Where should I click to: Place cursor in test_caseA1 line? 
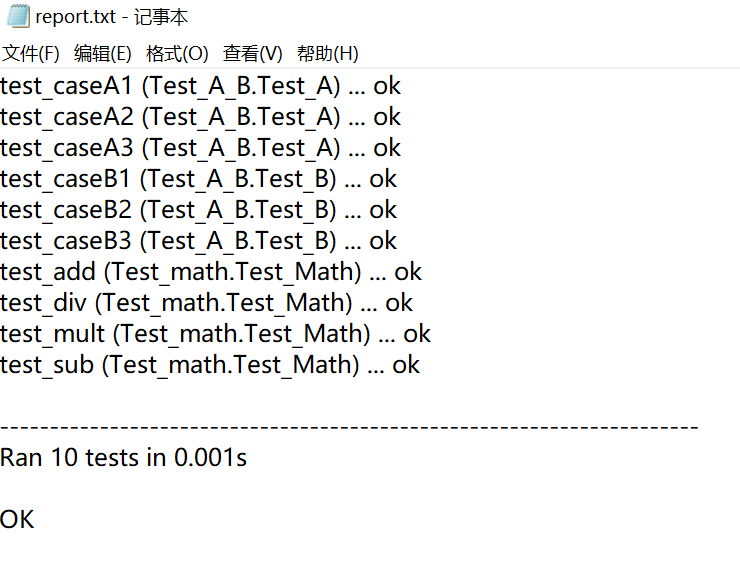tap(201, 86)
